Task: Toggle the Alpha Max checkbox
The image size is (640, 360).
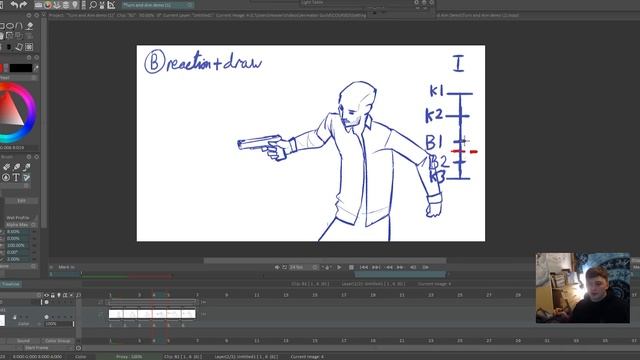Action: coord(34,225)
